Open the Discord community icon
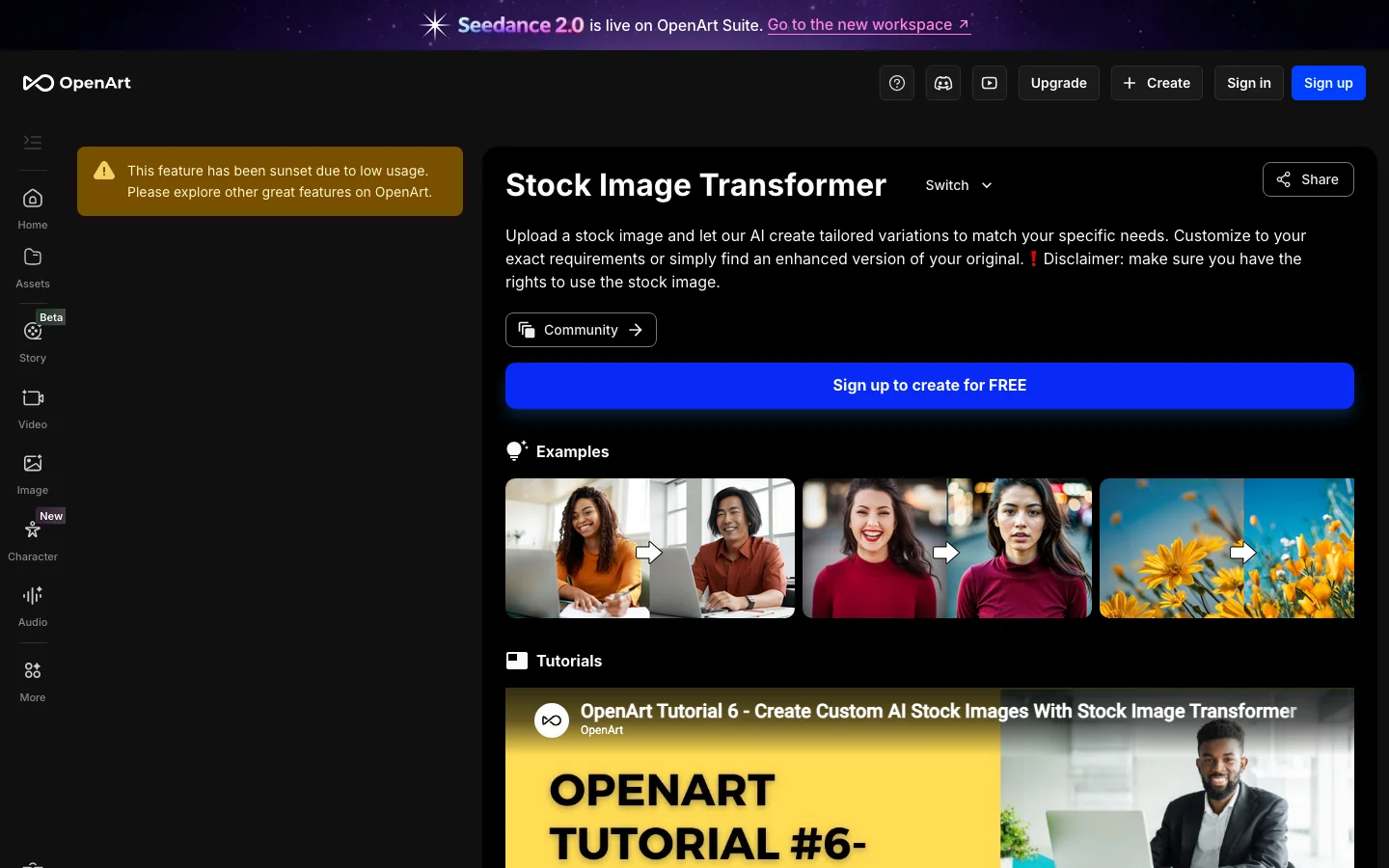The height and width of the screenshot is (868, 1389). (943, 83)
